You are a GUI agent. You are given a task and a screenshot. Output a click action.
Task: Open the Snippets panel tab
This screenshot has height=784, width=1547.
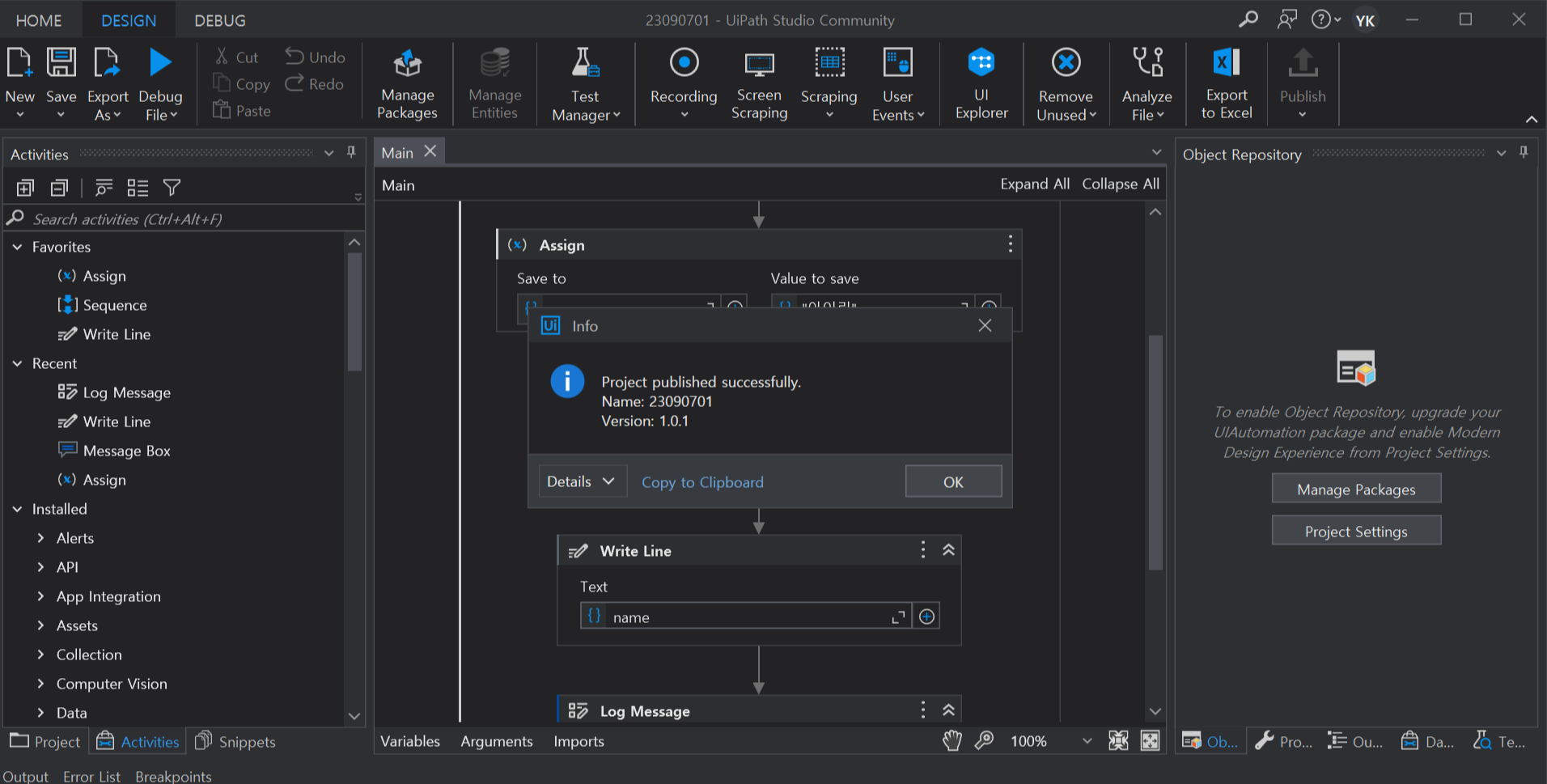click(235, 741)
